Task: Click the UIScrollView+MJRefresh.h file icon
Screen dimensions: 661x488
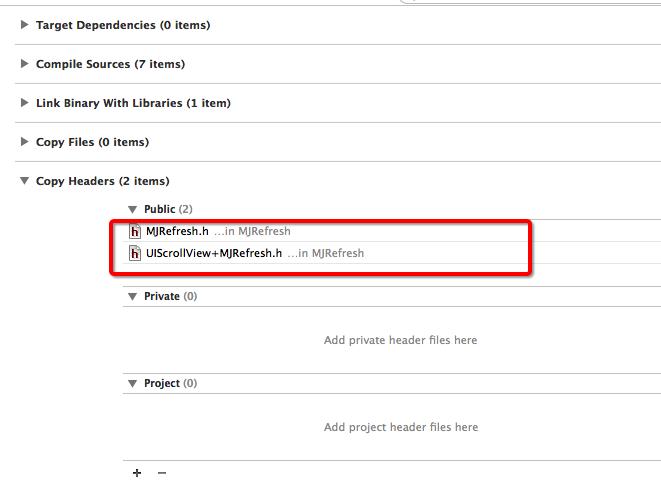Action: click(x=136, y=254)
